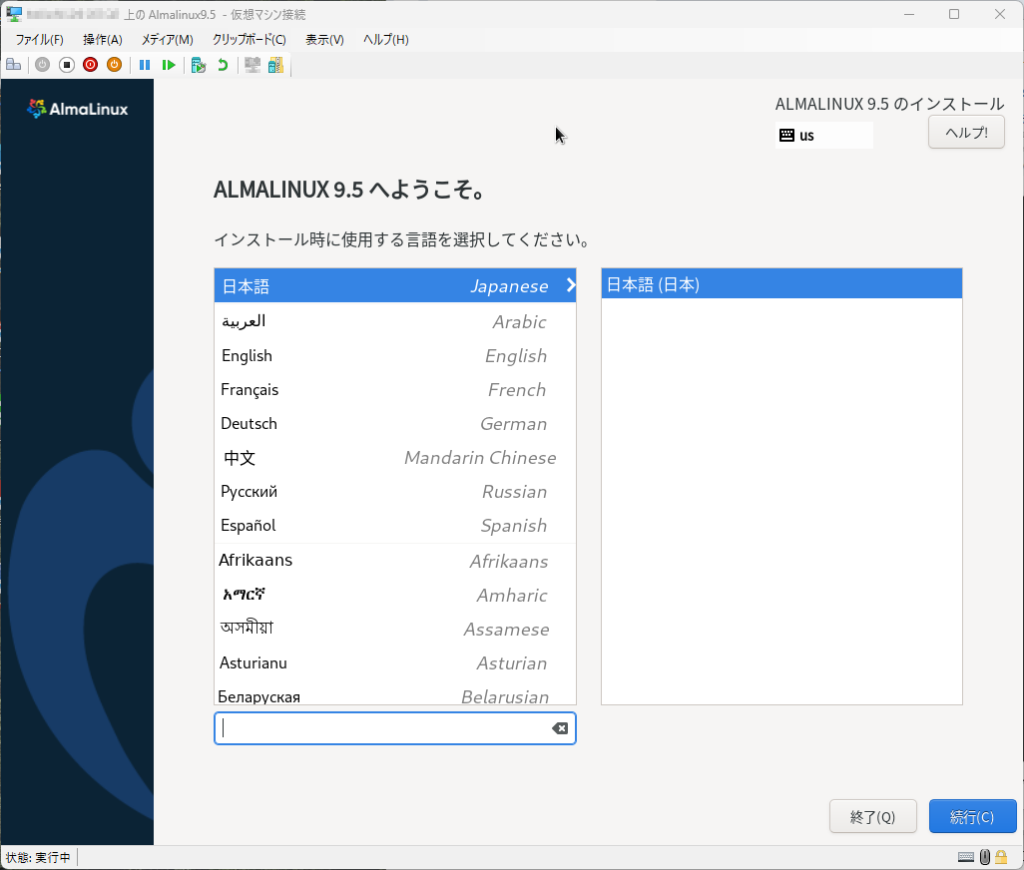This screenshot has height=870, width=1024.
Task: Open the 操作(A) menu
Action: click(102, 39)
